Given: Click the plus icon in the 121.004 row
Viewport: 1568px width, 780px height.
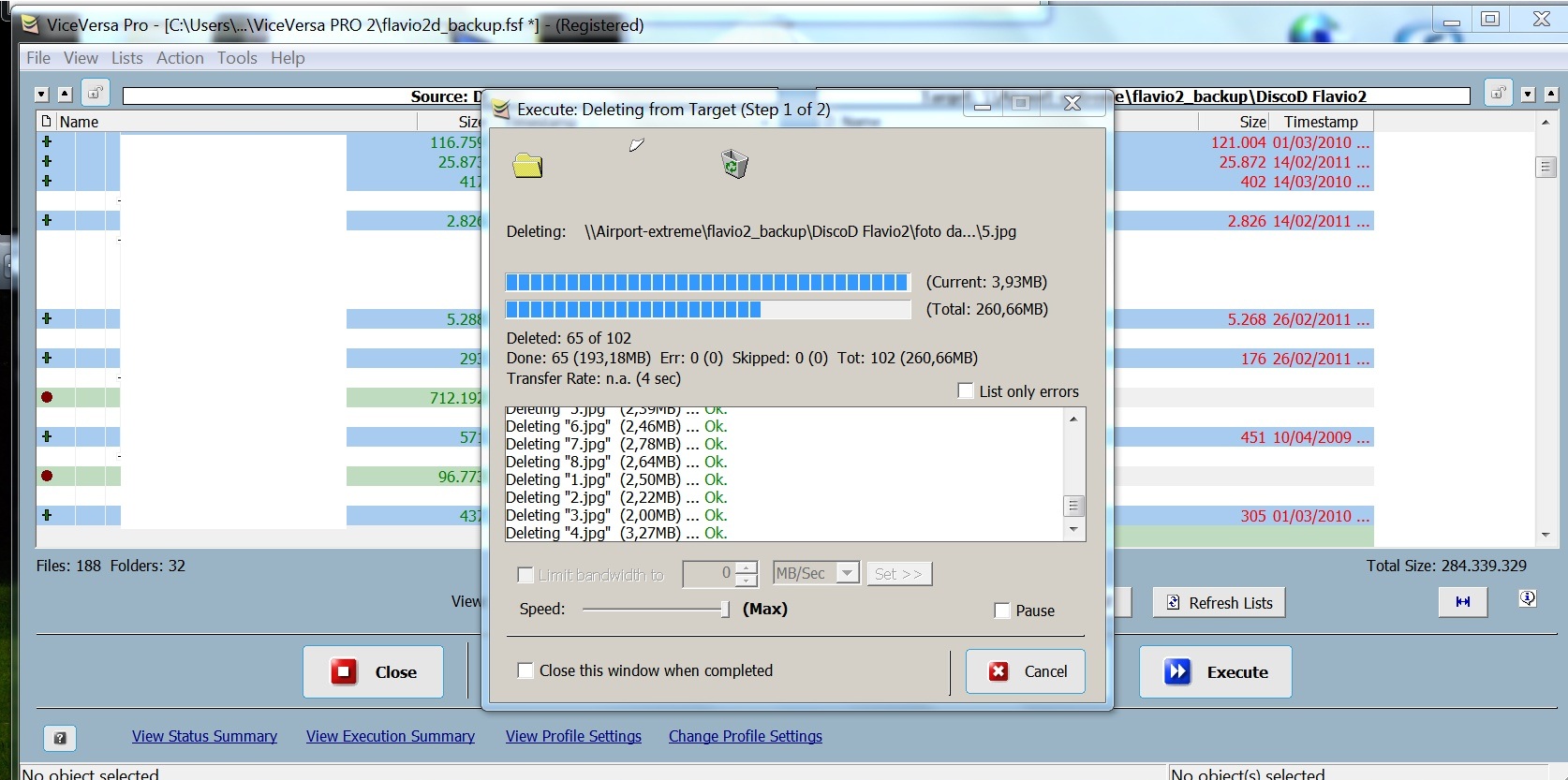Looking at the screenshot, I should pyautogui.click(x=46, y=142).
